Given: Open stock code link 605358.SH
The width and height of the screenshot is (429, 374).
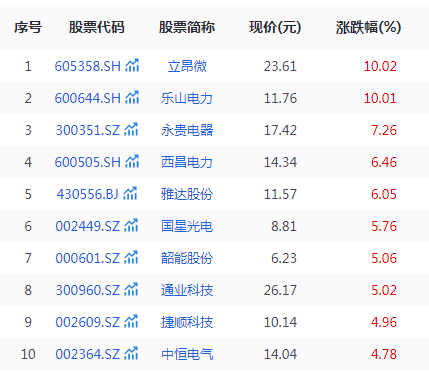Looking at the screenshot, I should [x=88, y=66].
